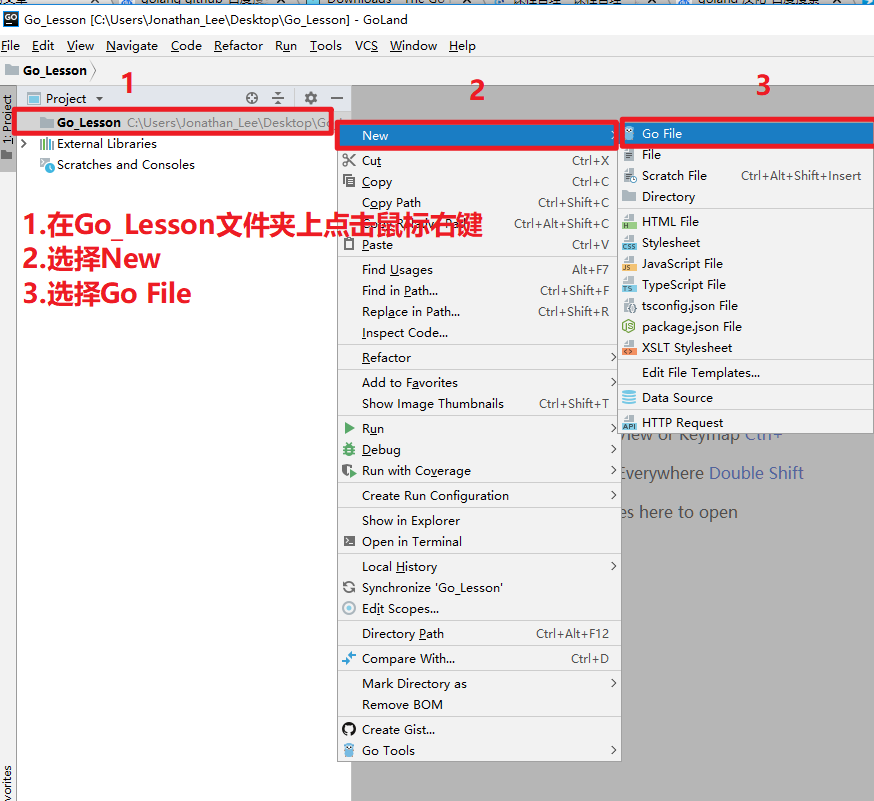874x801 pixels.
Task: Expand the Add to Favorites submenu arrow
Action: (613, 382)
